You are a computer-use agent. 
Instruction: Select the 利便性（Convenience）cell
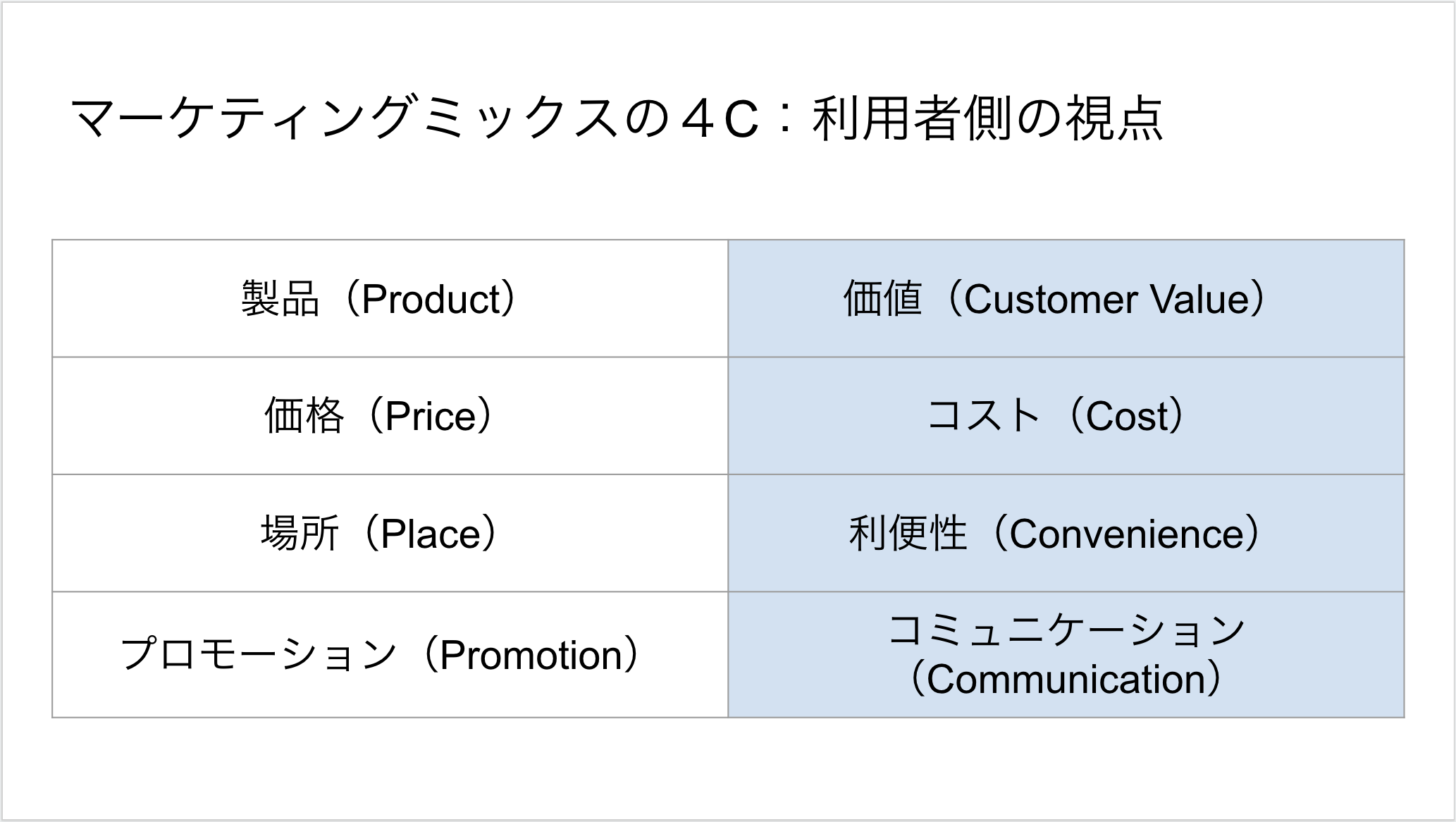pos(1066,533)
